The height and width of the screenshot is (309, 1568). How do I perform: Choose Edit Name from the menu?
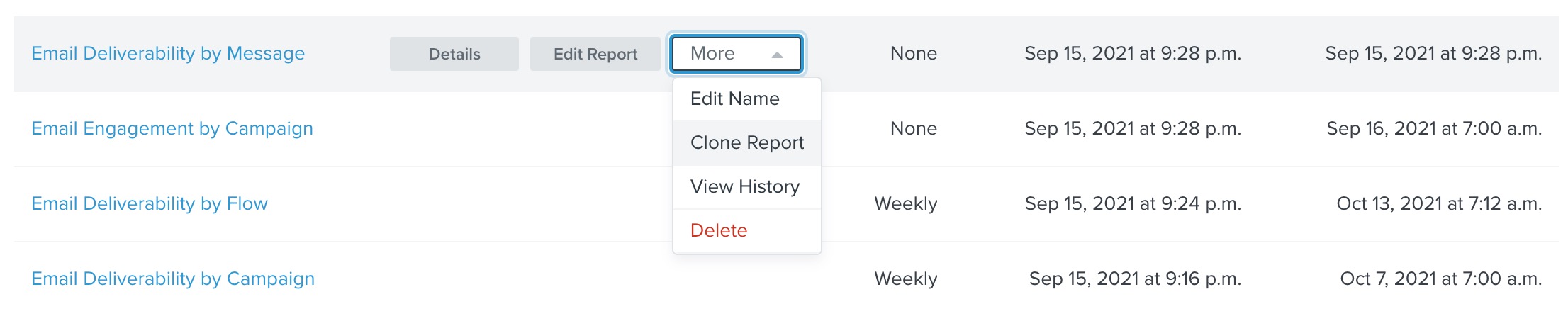pos(735,99)
